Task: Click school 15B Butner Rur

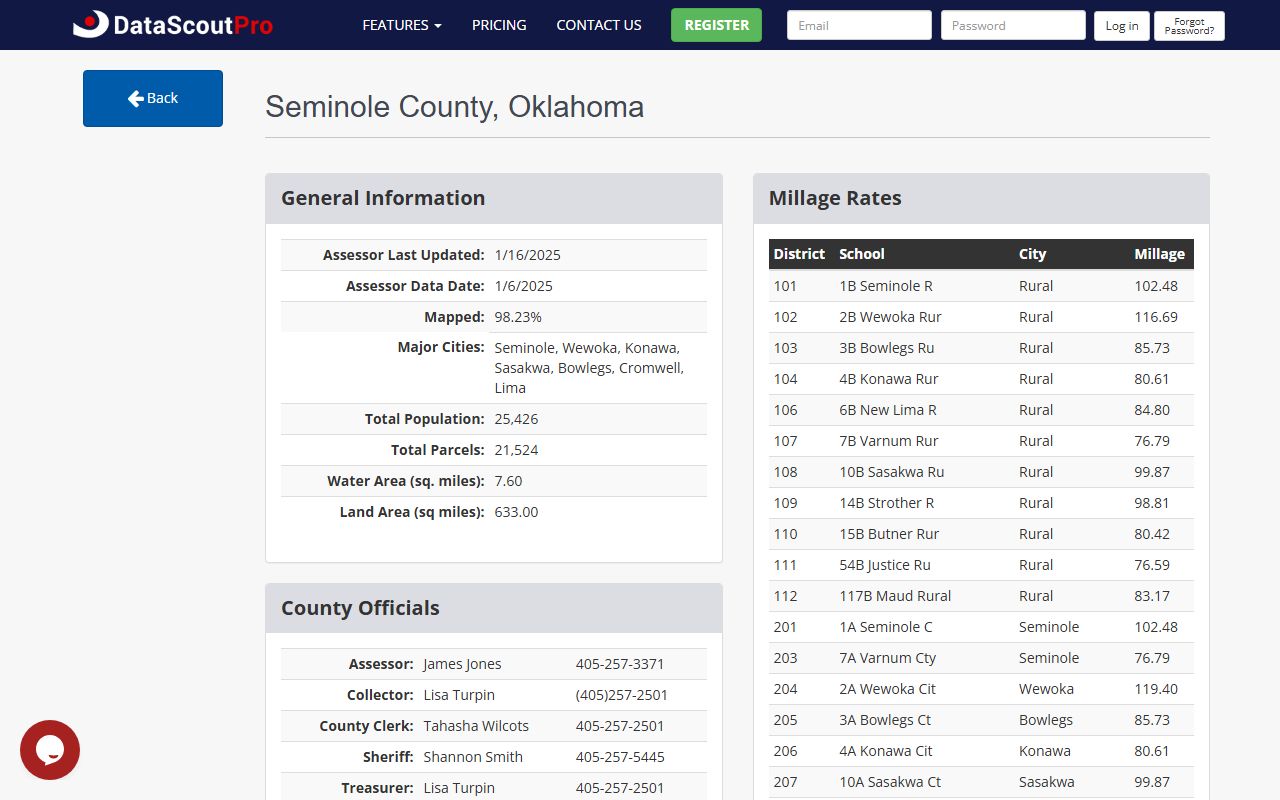Action: click(x=889, y=534)
